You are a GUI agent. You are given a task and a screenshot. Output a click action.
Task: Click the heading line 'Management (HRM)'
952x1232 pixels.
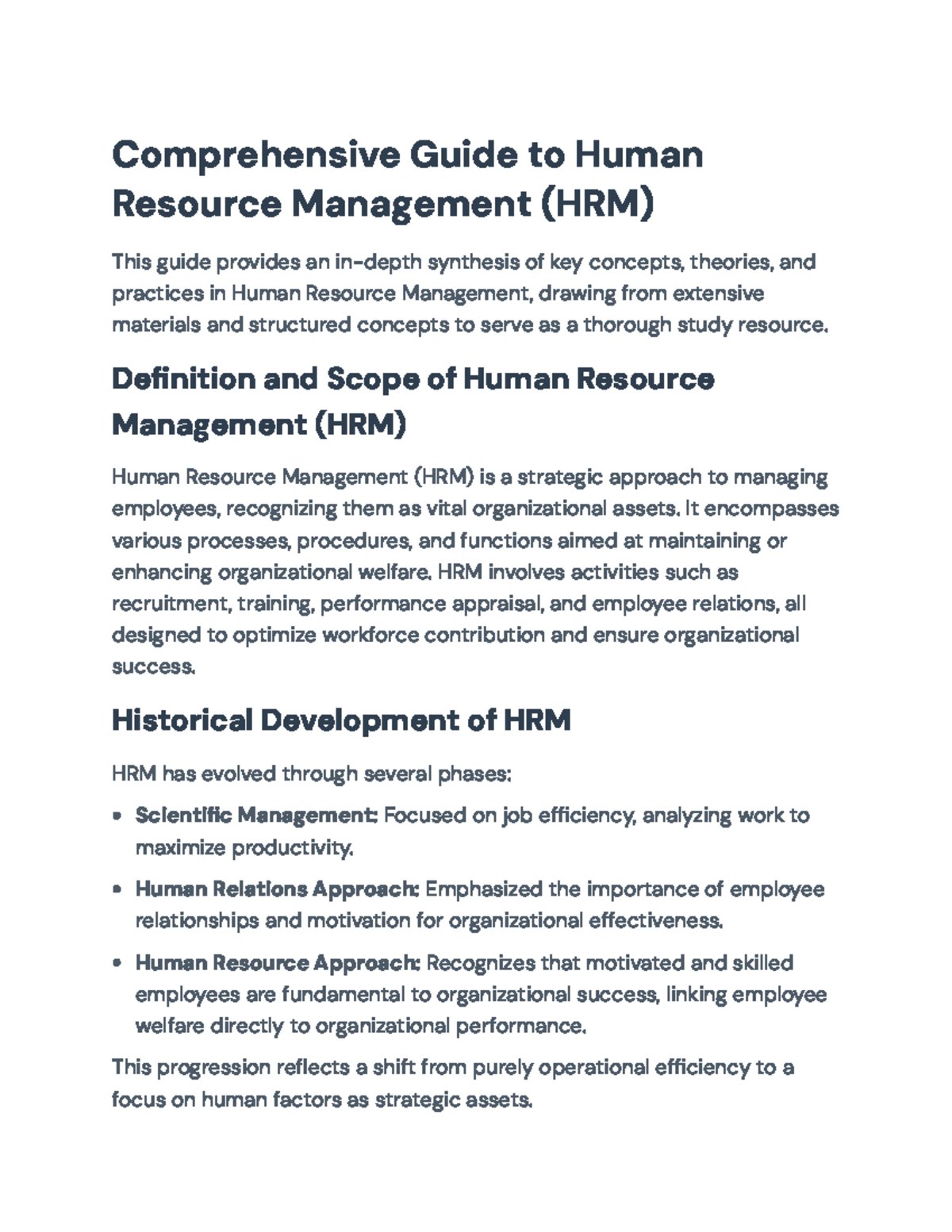[x=259, y=425]
